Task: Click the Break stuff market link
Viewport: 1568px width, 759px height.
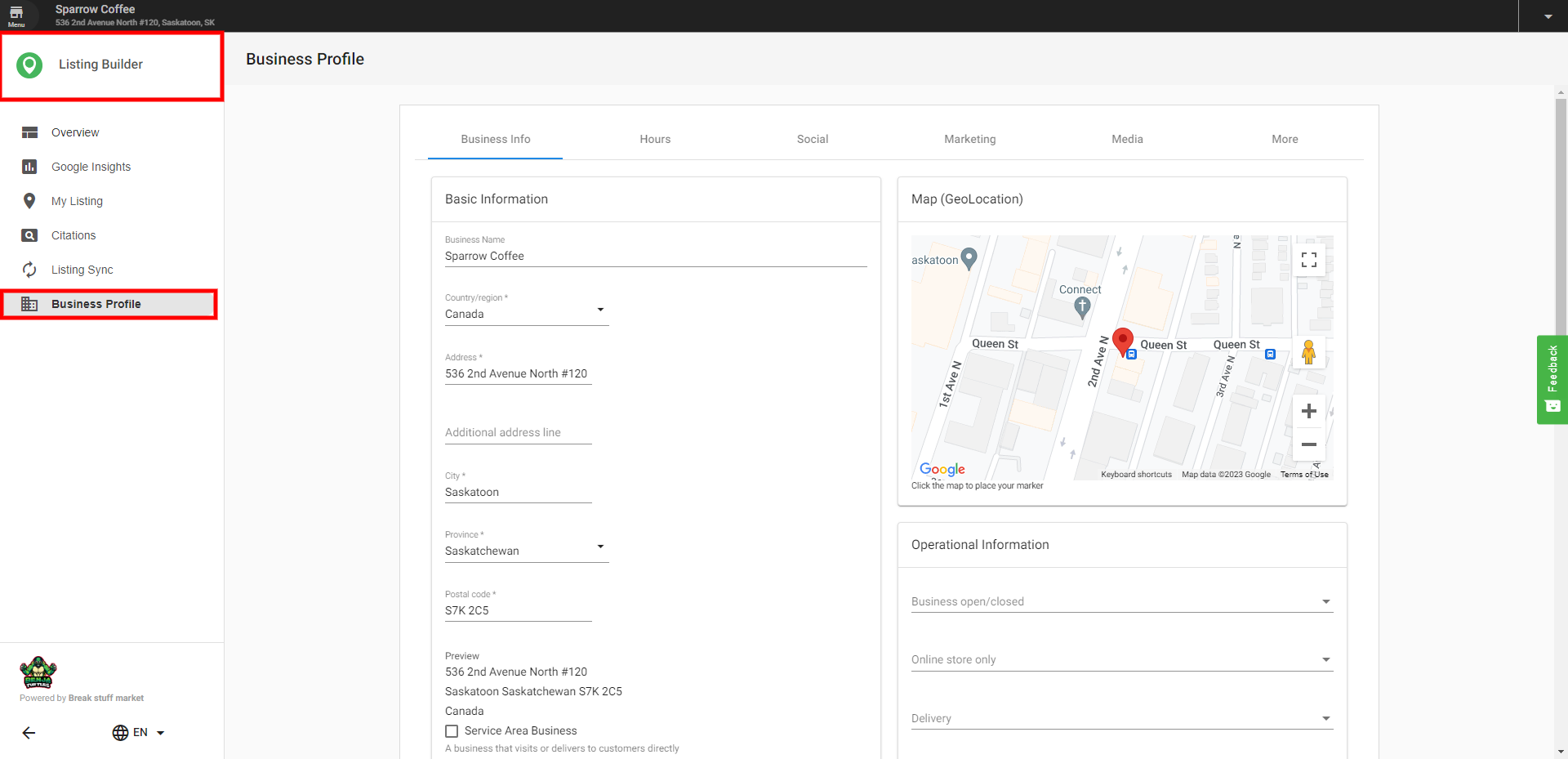Action: 106,699
